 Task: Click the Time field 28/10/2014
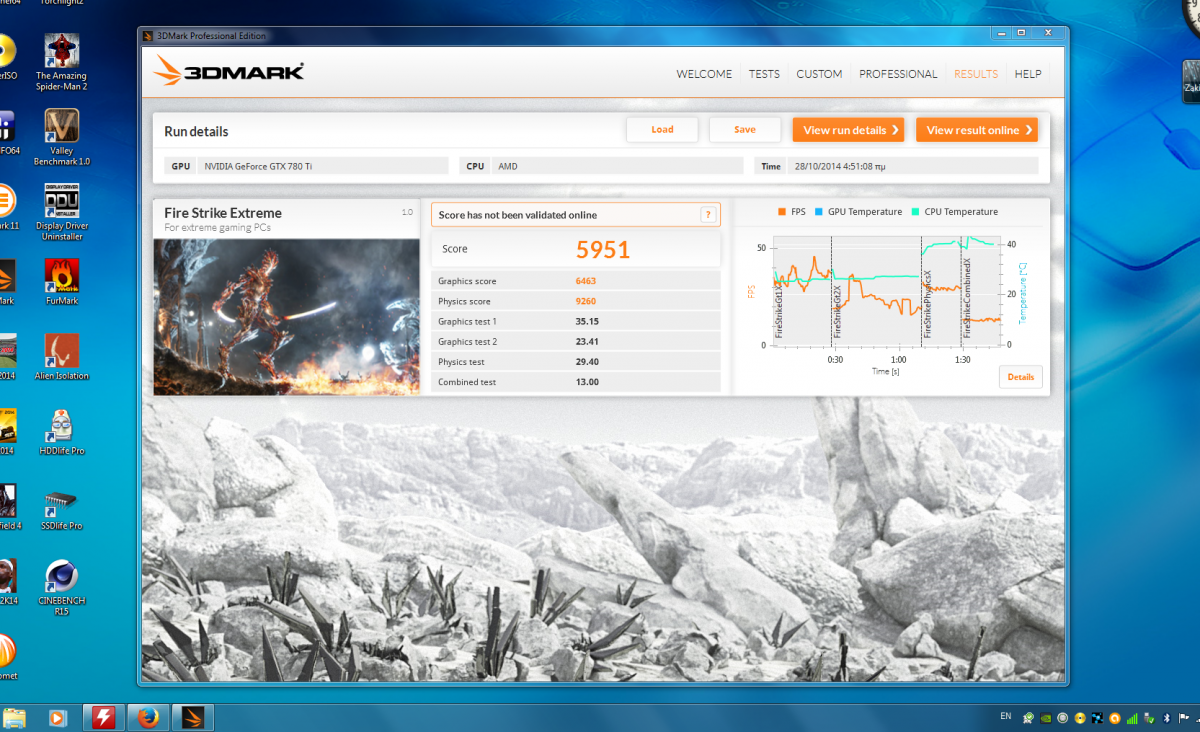(896, 166)
